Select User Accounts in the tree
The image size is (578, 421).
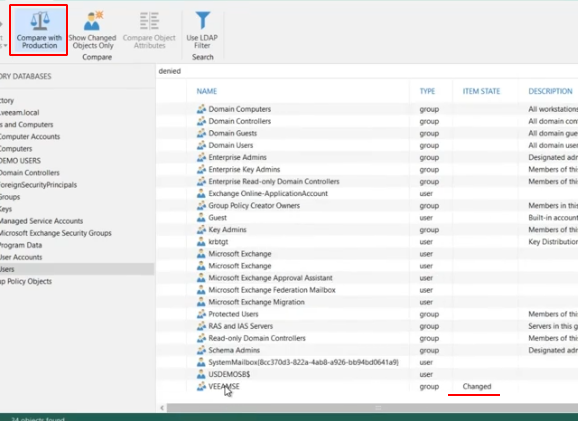[21, 257]
